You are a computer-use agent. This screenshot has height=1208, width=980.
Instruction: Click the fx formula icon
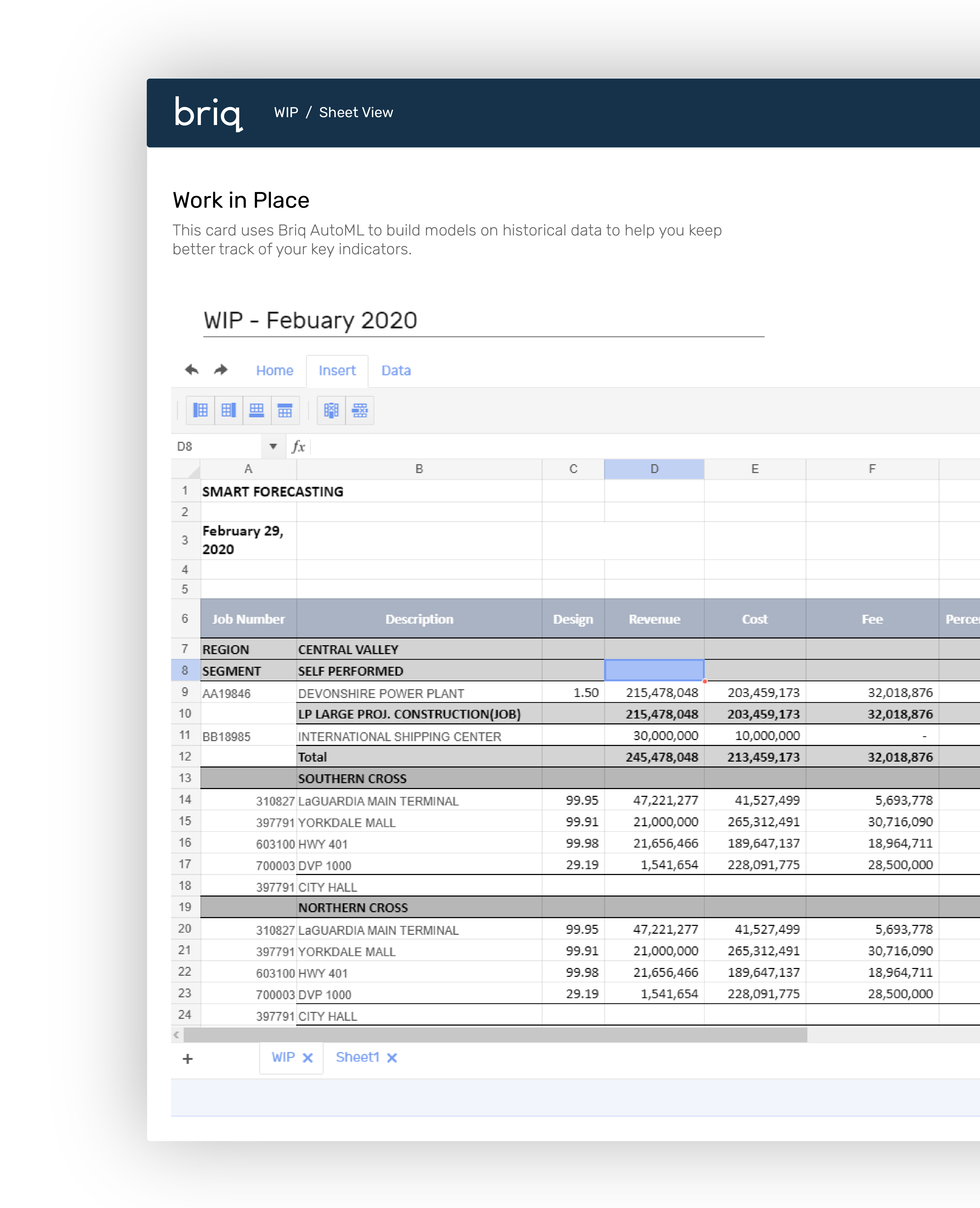[299, 447]
